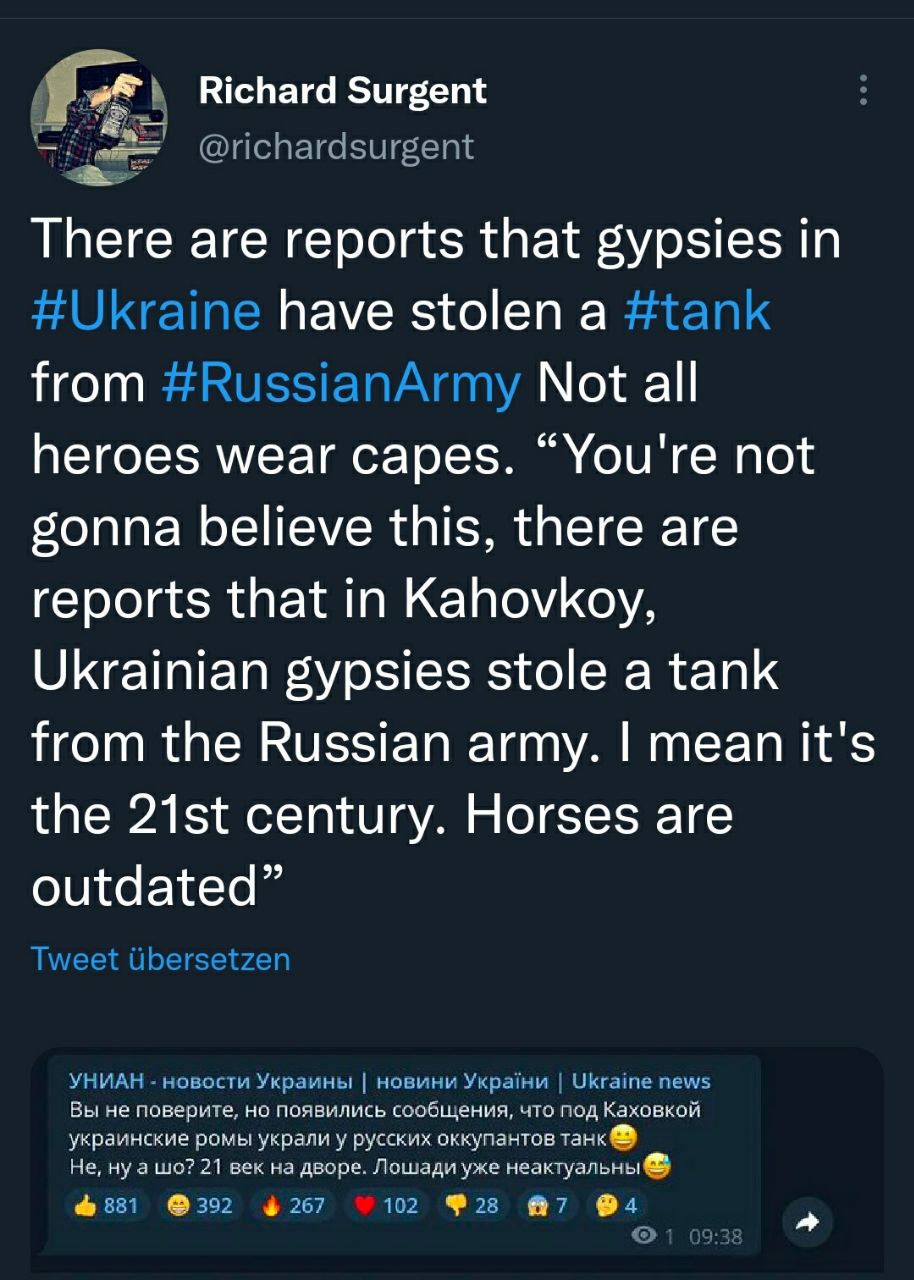This screenshot has width=914, height=1280.
Task: Click the red heart reaction 102
Action: click(387, 1205)
